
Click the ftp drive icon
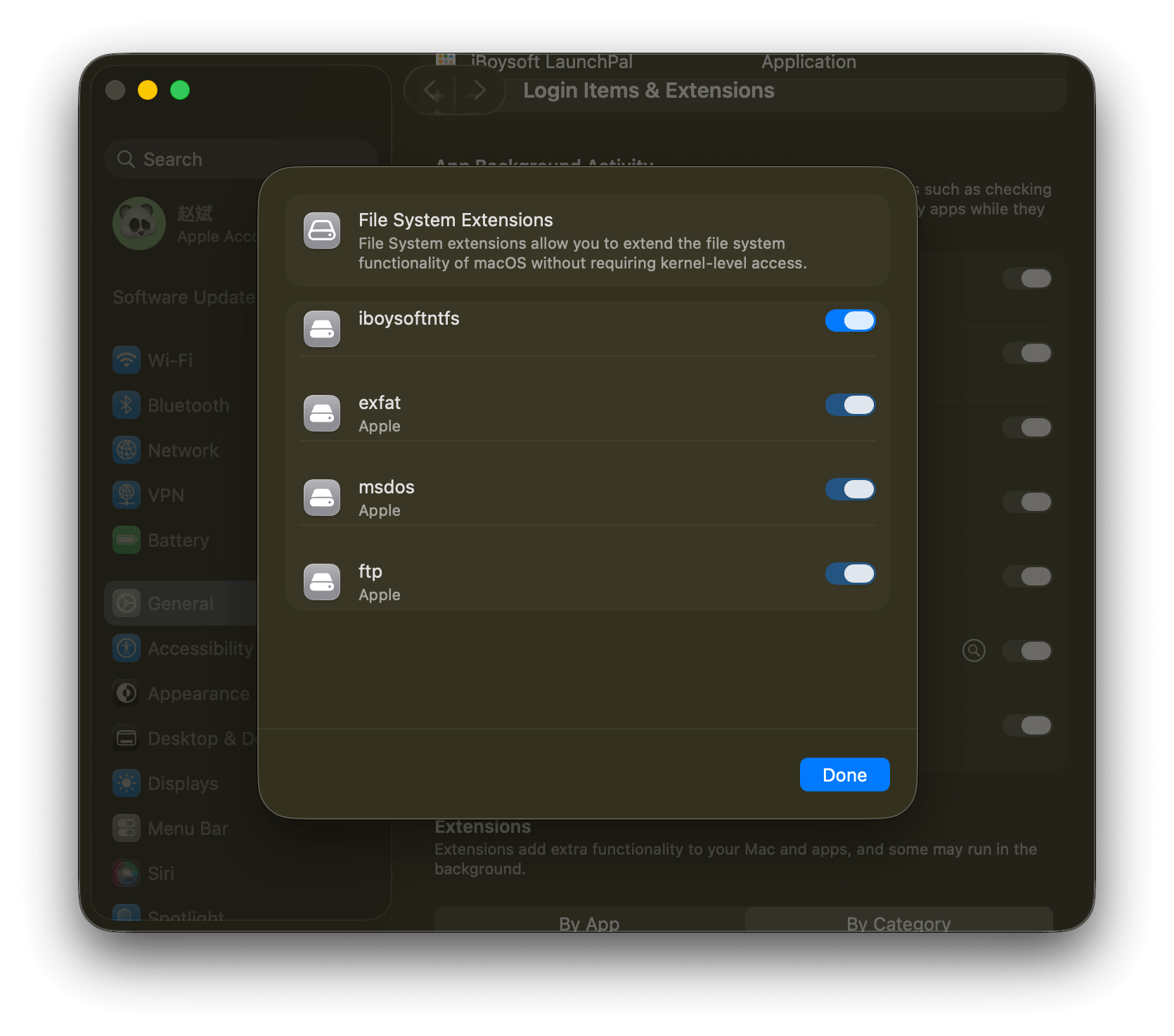[x=322, y=582]
